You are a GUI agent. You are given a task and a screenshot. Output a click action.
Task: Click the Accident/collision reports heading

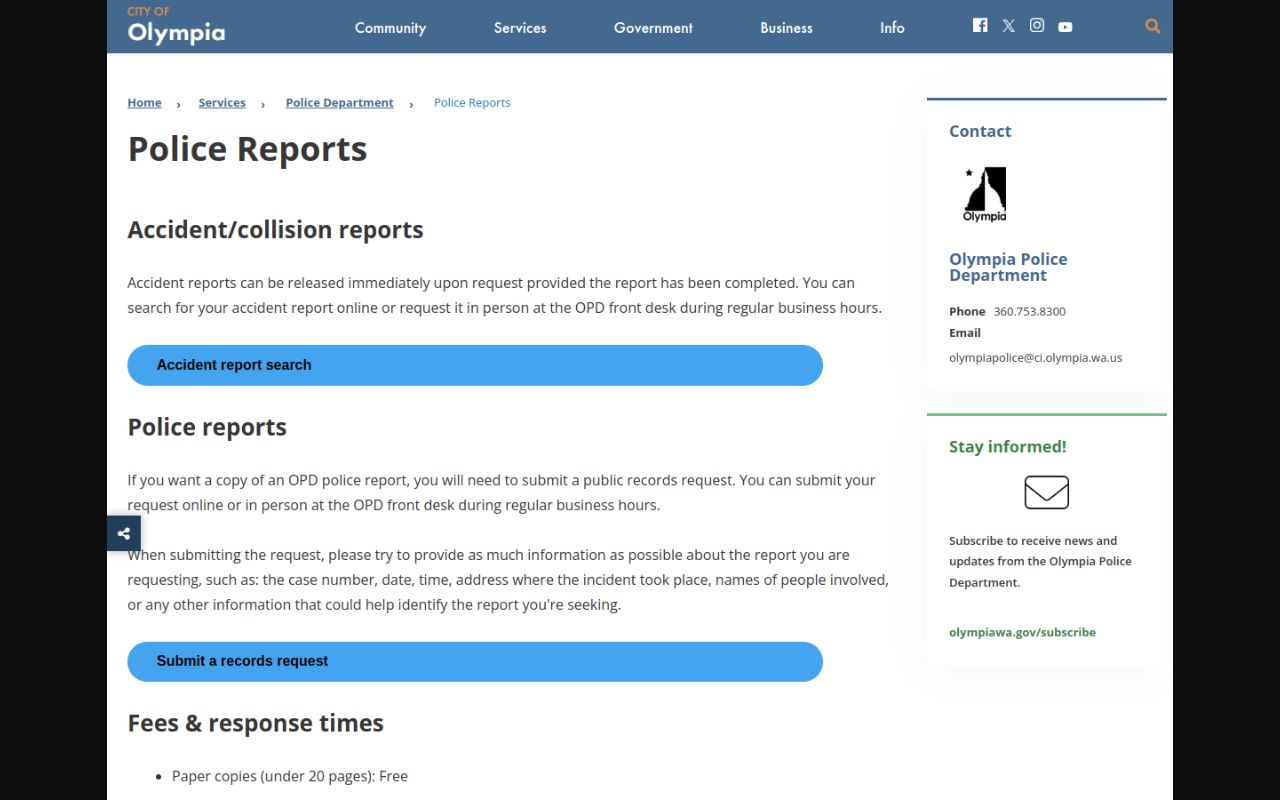tap(275, 230)
